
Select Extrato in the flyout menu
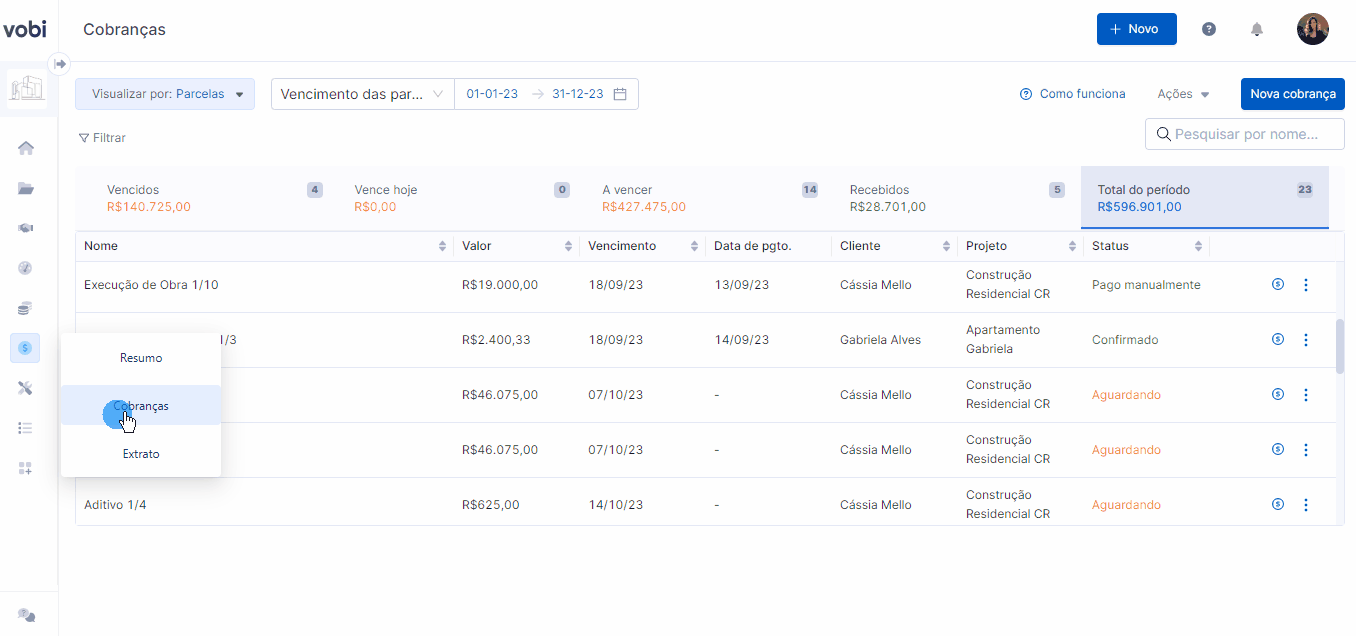pos(141,454)
